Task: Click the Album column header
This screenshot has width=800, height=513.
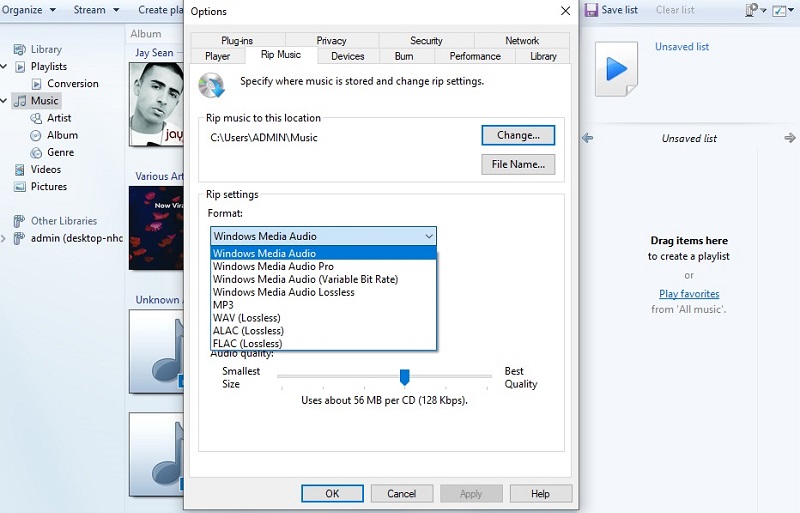Action: 146,34
